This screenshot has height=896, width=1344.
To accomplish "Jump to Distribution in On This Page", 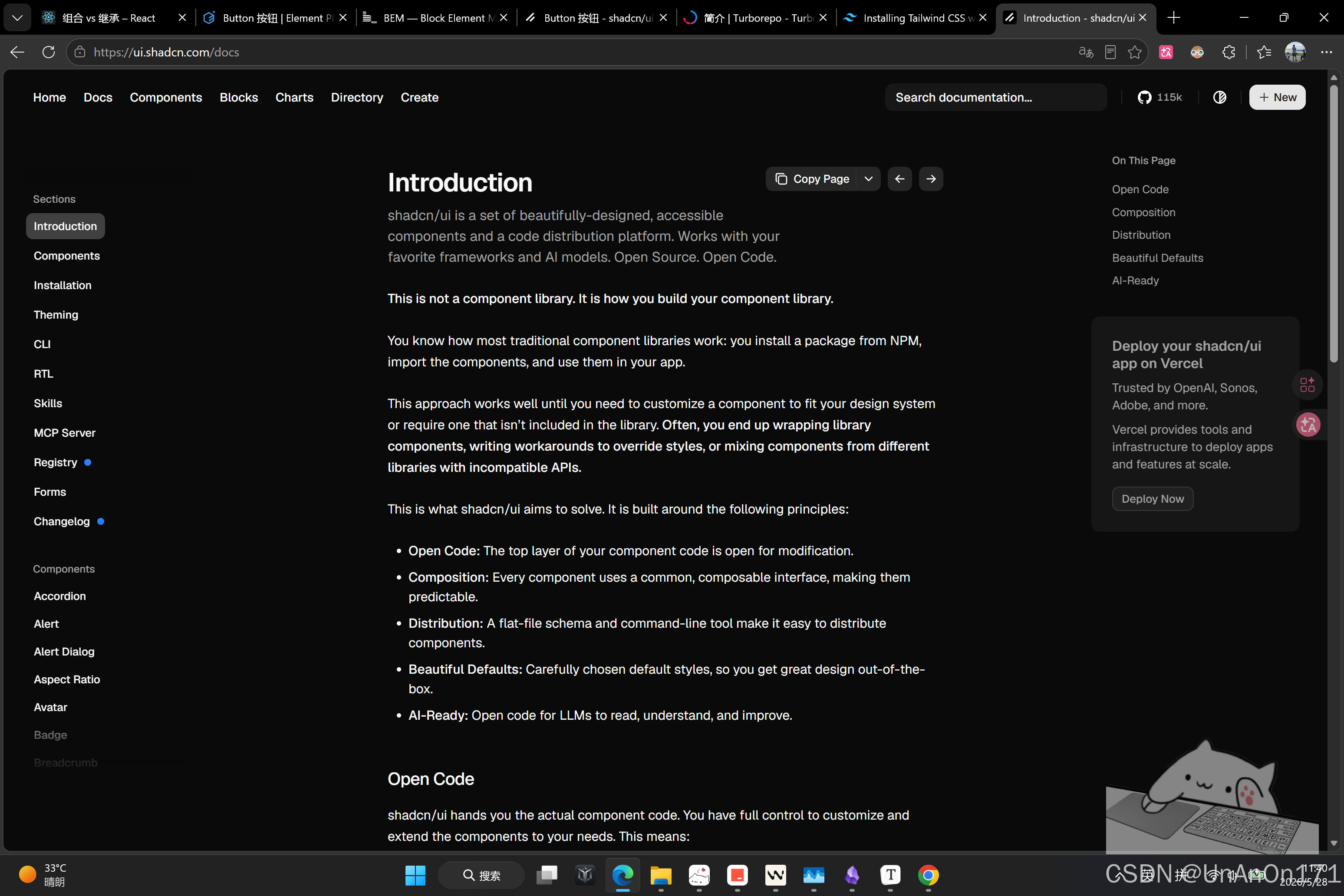I will point(1141,235).
